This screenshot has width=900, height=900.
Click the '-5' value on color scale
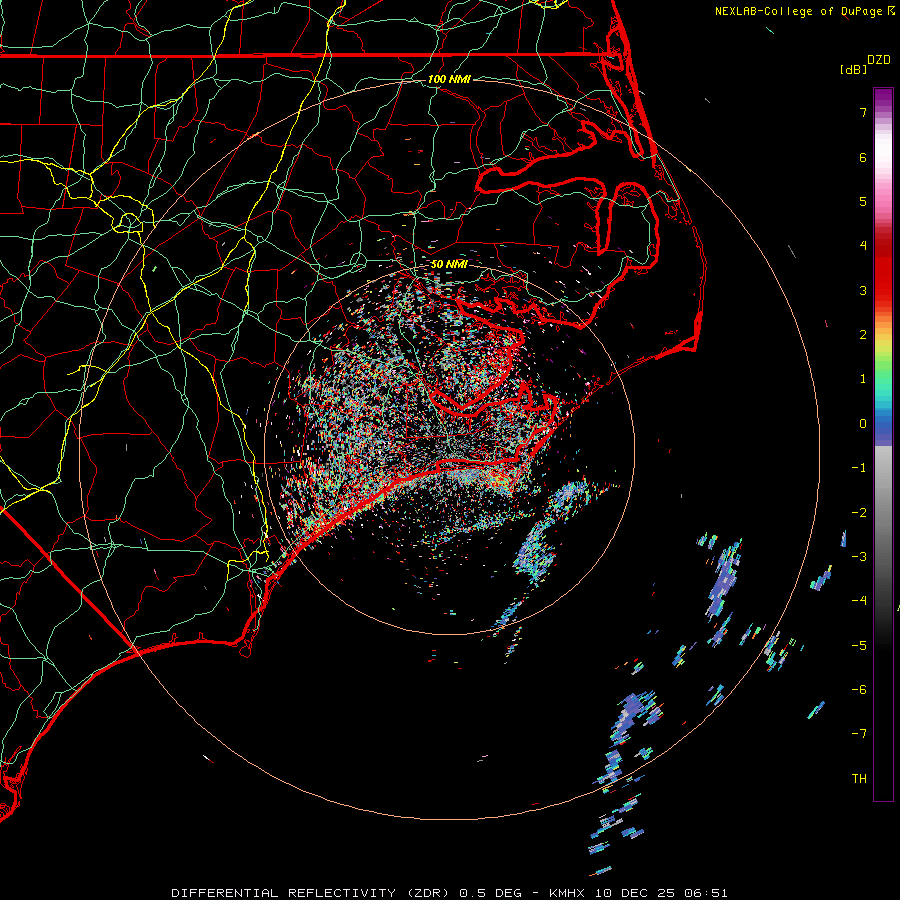pos(859,646)
